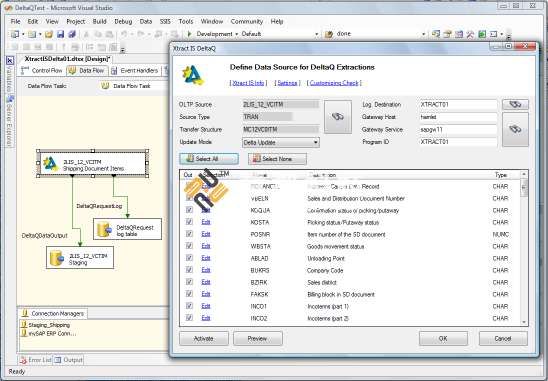Screen dimensions: 548x381
Task: Click the New Project toolbar icon
Action: coord(15,34)
